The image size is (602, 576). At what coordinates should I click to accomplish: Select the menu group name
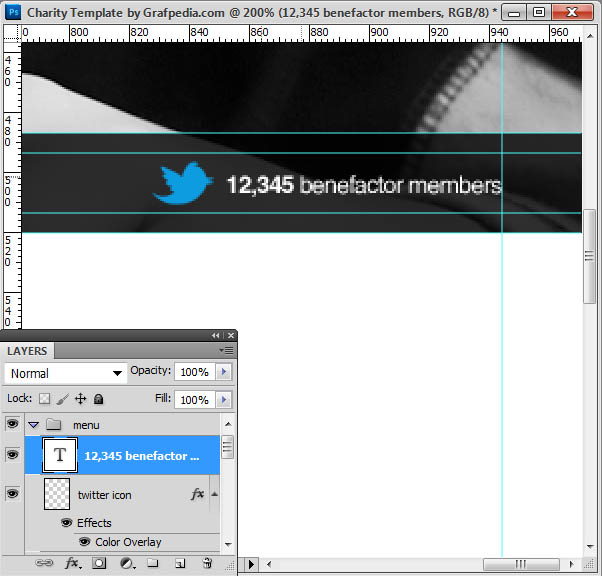[86, 425]
